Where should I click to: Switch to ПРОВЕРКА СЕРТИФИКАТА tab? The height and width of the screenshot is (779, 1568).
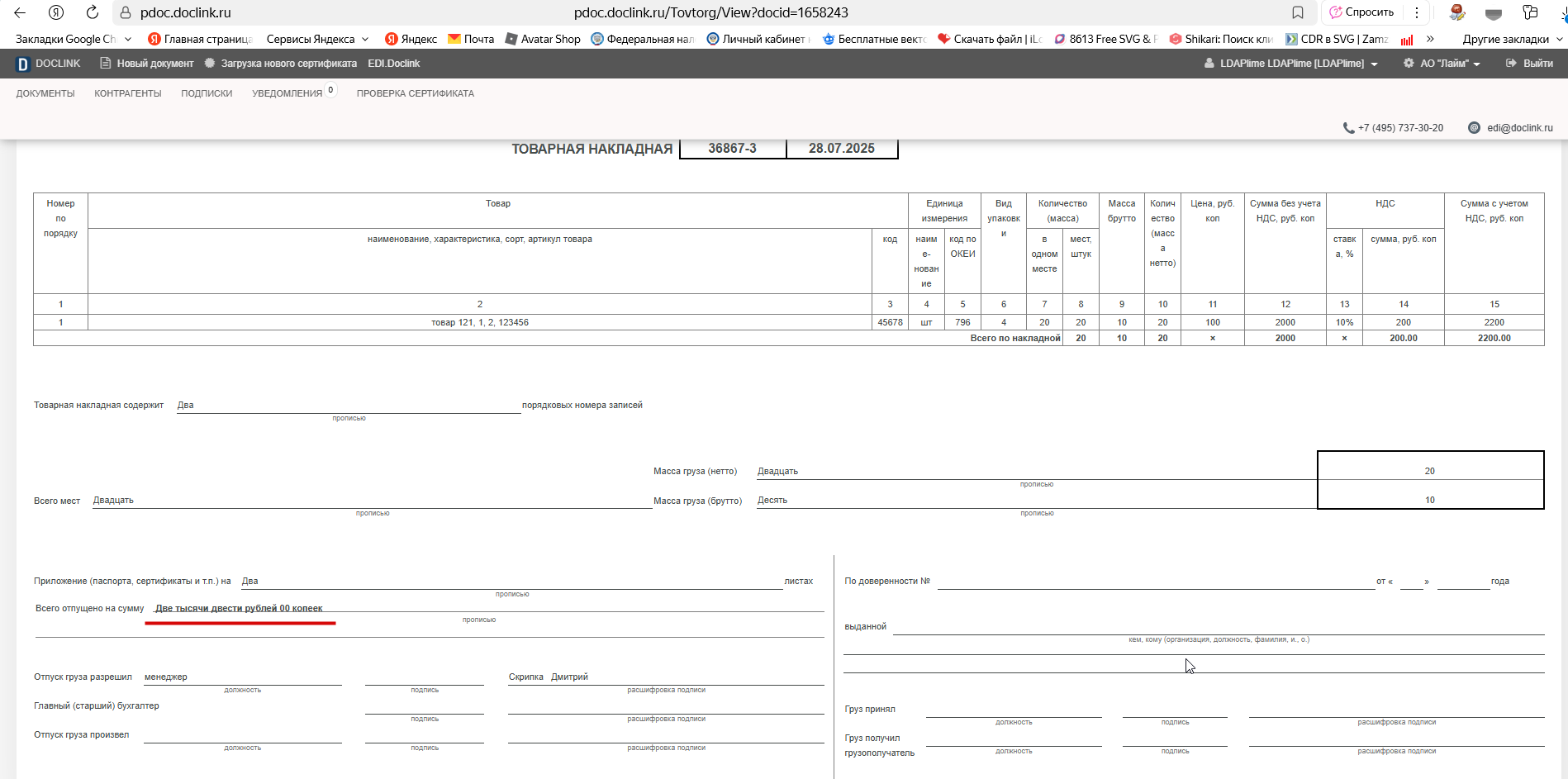coord(416,93)
